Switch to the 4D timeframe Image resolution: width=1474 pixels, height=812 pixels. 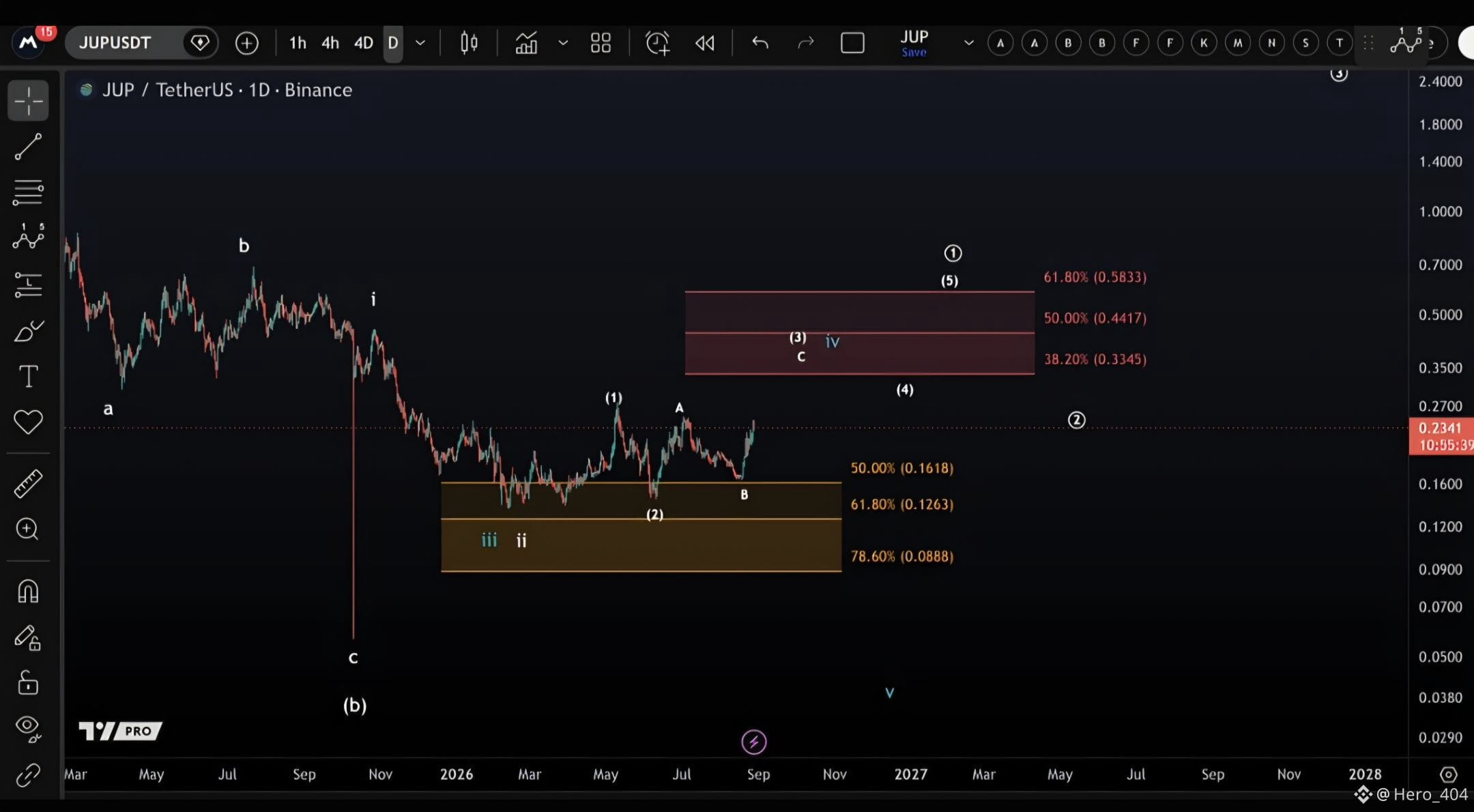pos(363,43)
